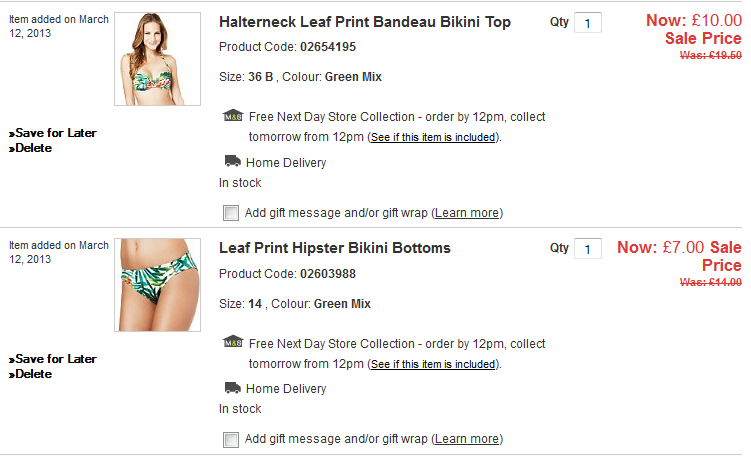View the bikini top product thumbnail
The width and height of the screenshot is (751, 458).
pyautogui.click(x=157, y=59)
